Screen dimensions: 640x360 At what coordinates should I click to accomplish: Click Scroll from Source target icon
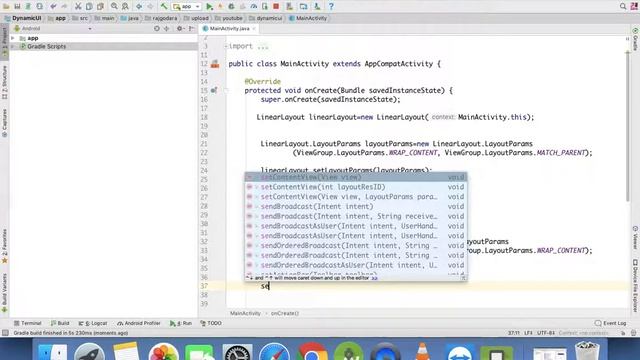tap(157, 29)
